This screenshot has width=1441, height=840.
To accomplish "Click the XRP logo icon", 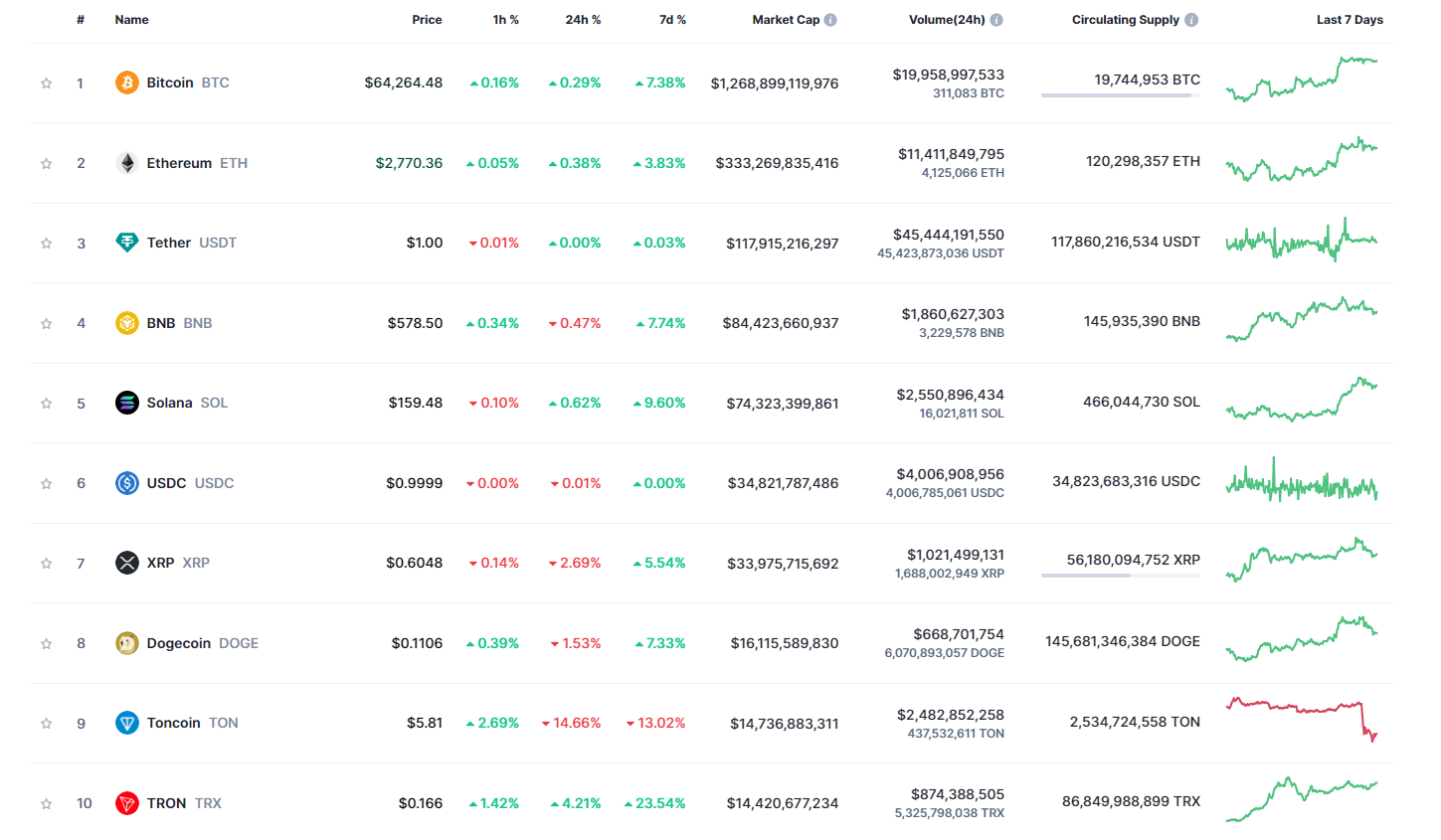I will click(x=126, y=563).
